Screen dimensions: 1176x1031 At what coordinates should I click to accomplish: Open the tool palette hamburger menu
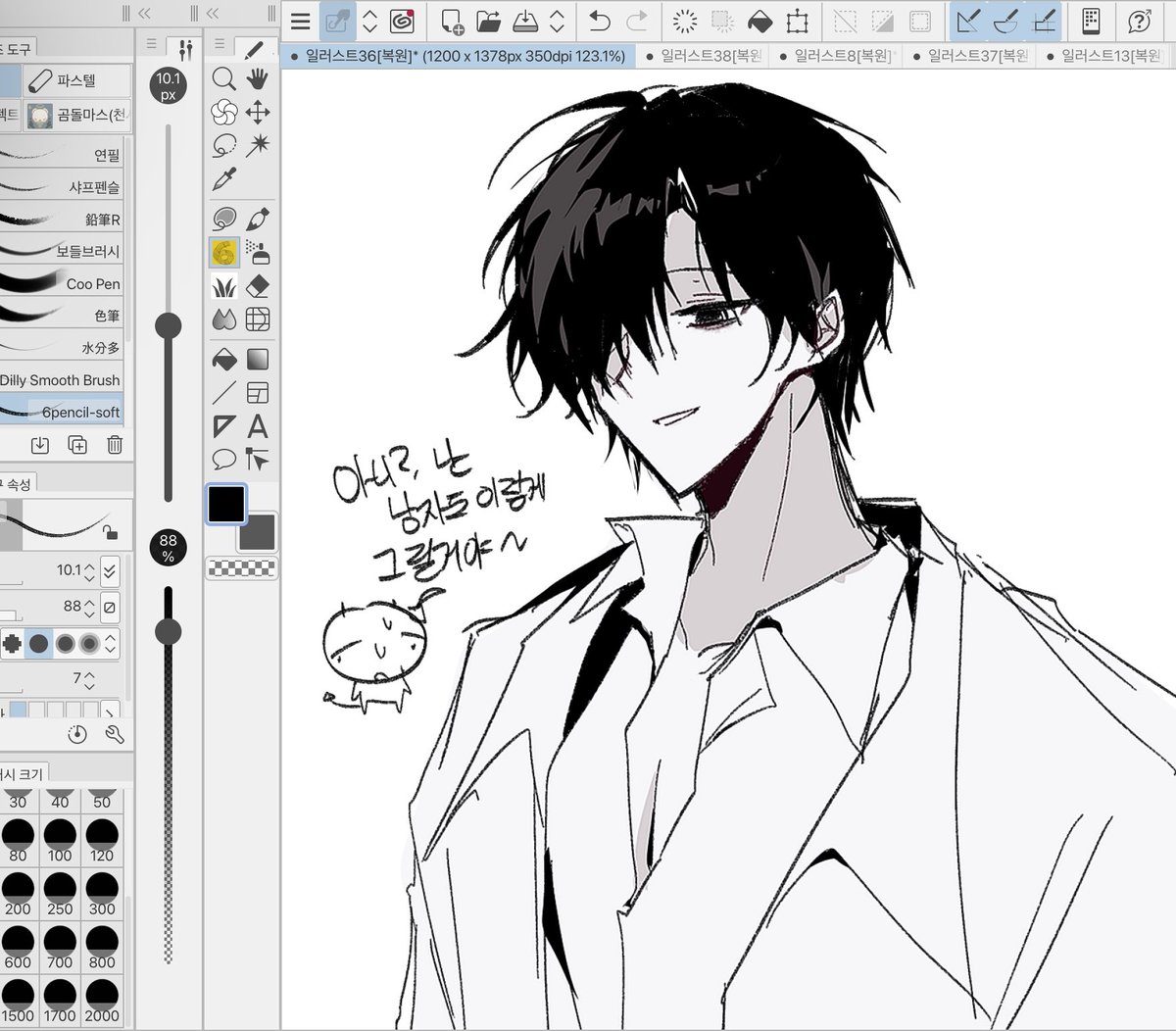coord(220,44)
